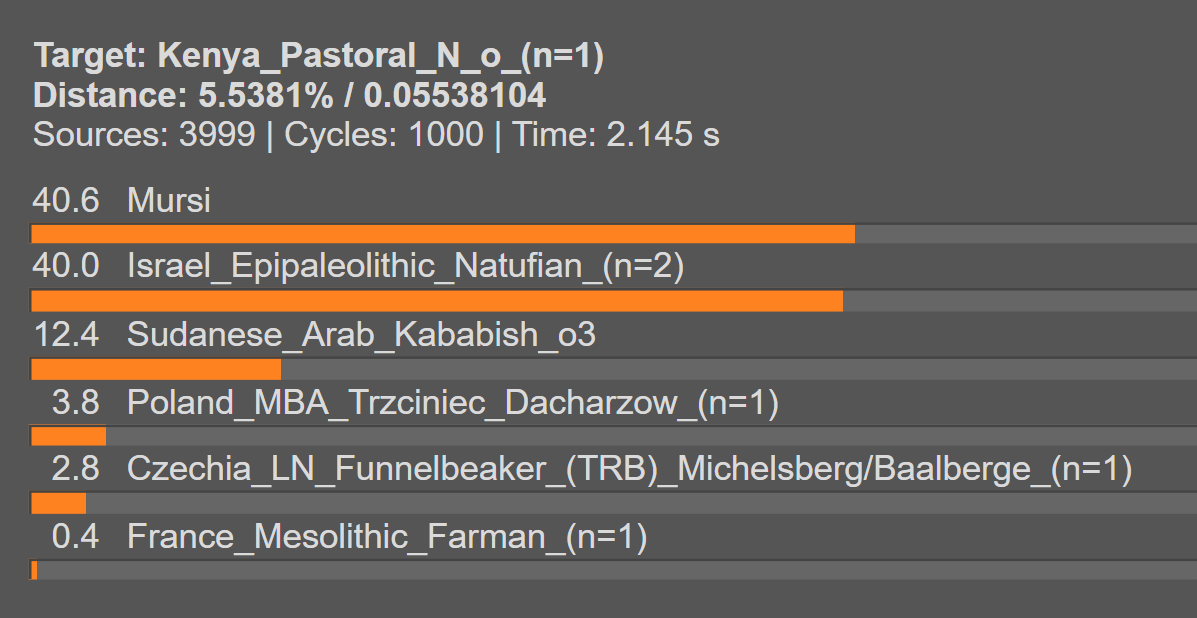
Task: Click the 2.8 percentage value
Action: [x=75, y=469]
